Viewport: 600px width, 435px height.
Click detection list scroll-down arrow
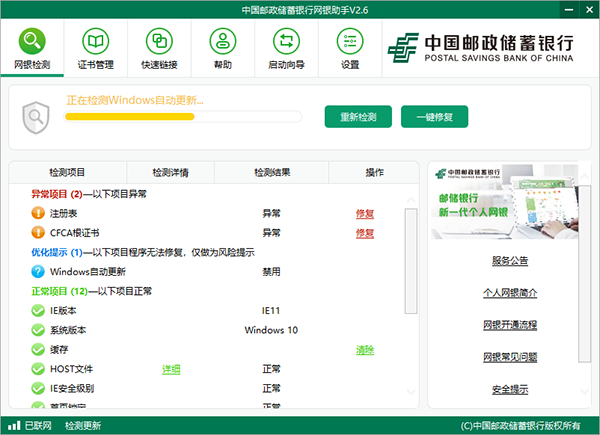click(411, 392)
